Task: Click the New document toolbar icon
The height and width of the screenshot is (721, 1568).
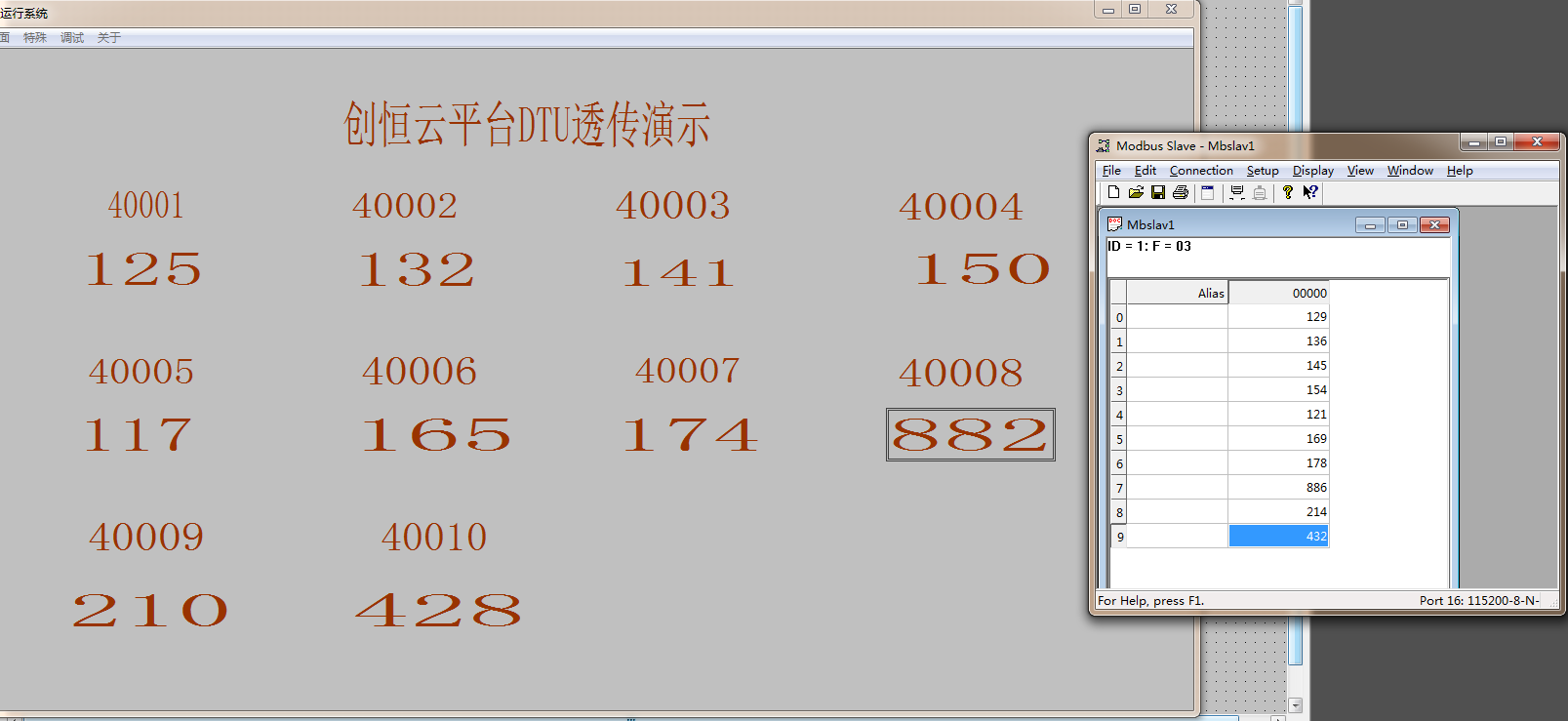Action: pyautogui.click(x=1113, y=193)
